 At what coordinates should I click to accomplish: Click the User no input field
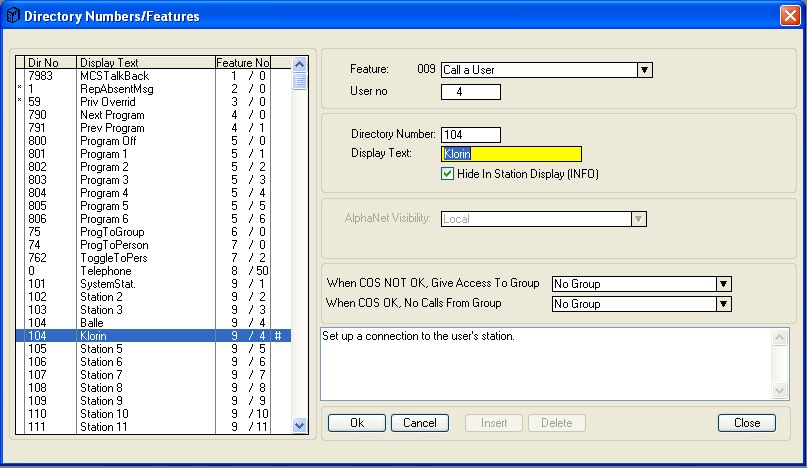click(x=470, y=92)
